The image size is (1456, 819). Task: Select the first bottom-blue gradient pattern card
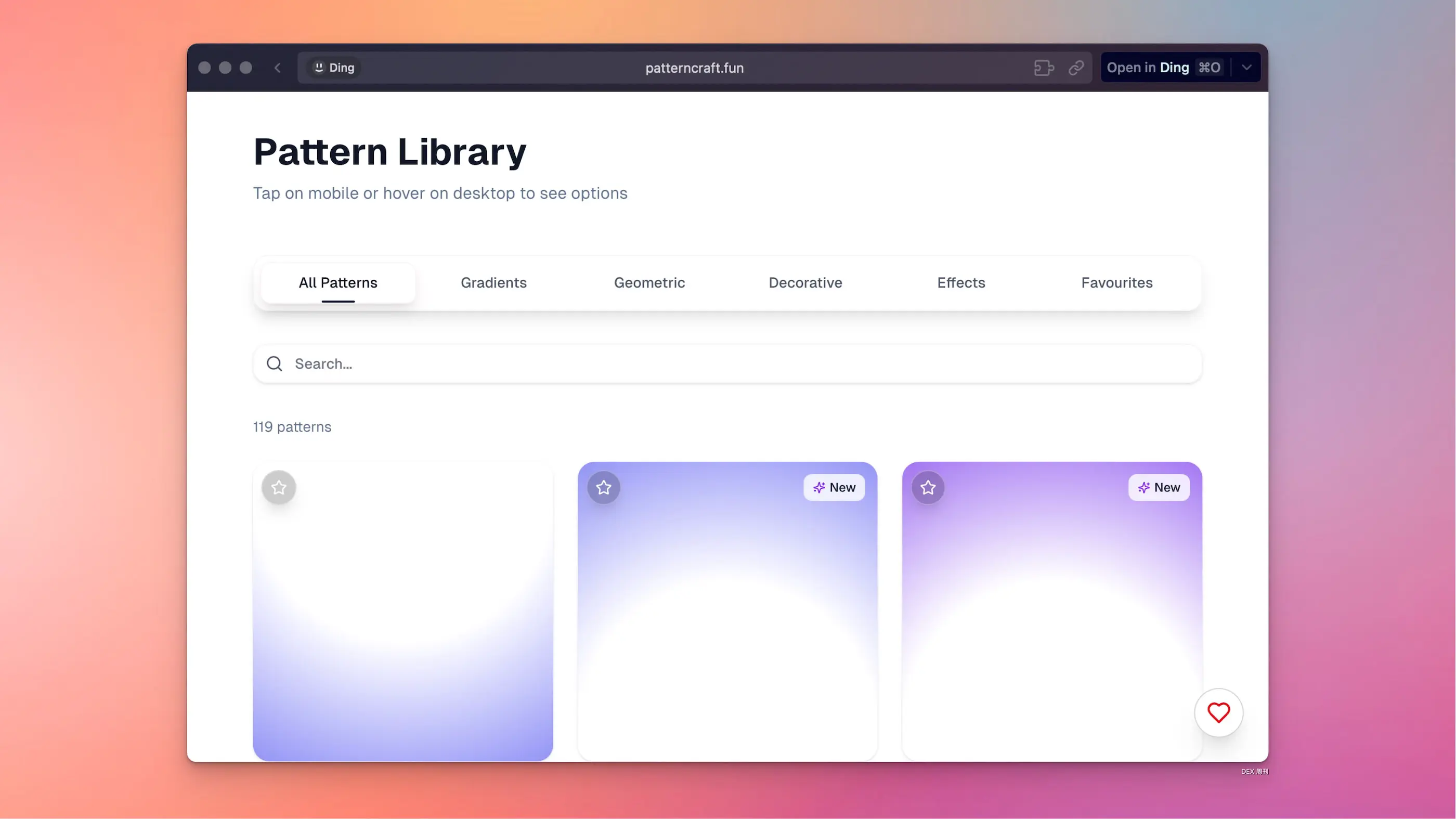coord(402,622)
